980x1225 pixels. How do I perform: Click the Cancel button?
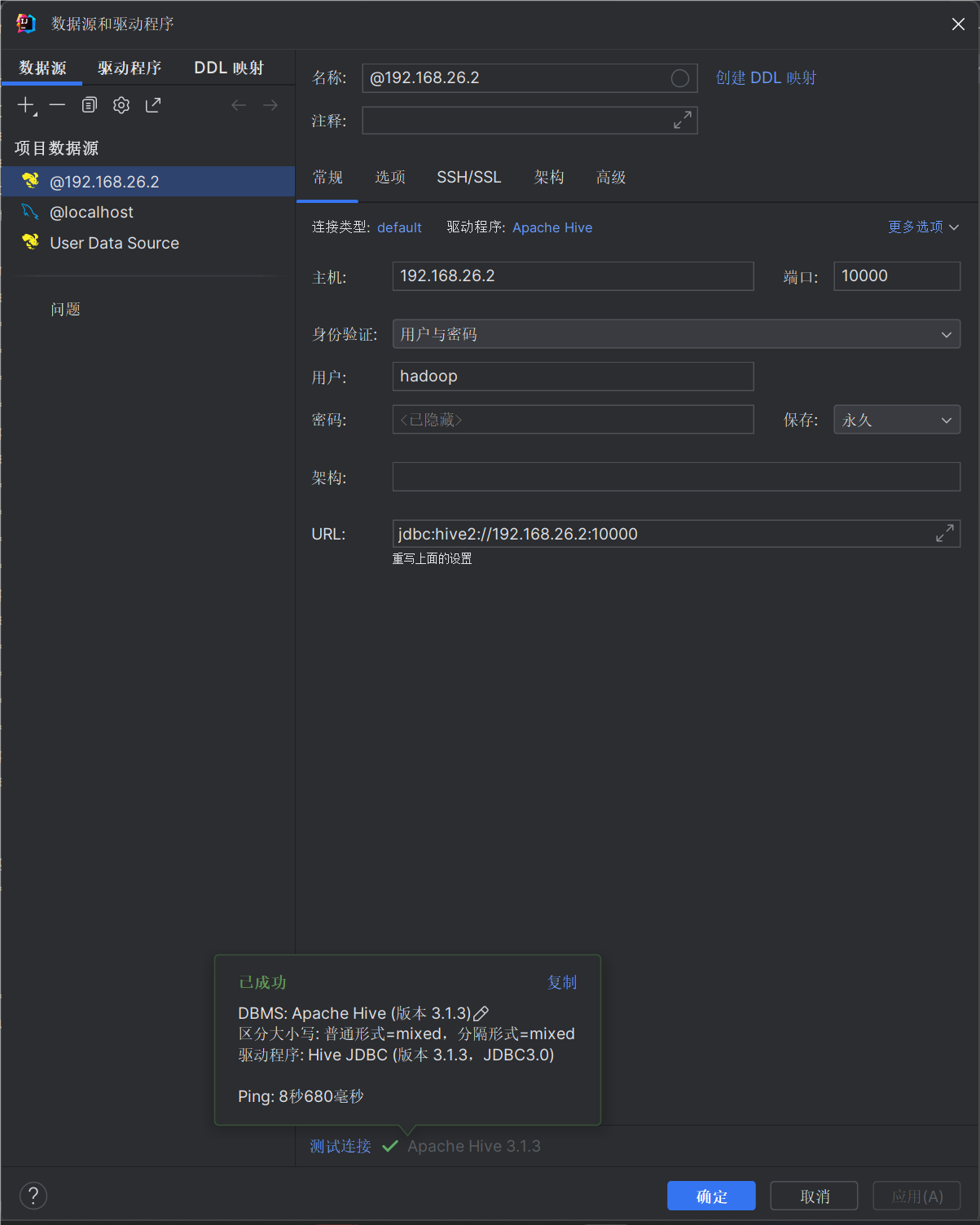point(815,1196)
